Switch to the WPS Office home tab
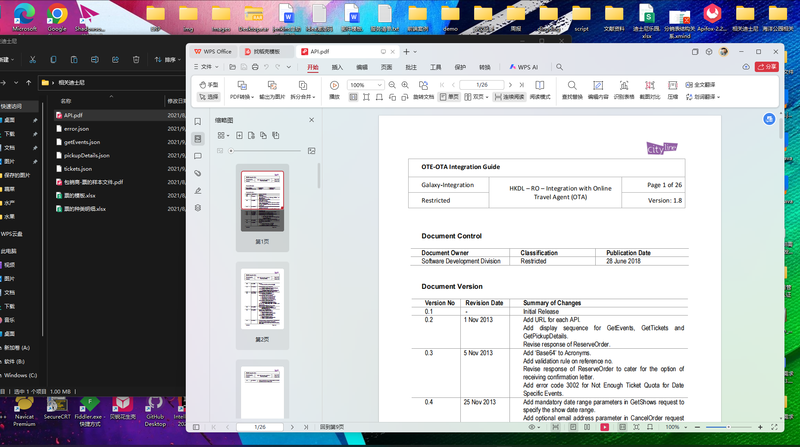 click(213, 52)
